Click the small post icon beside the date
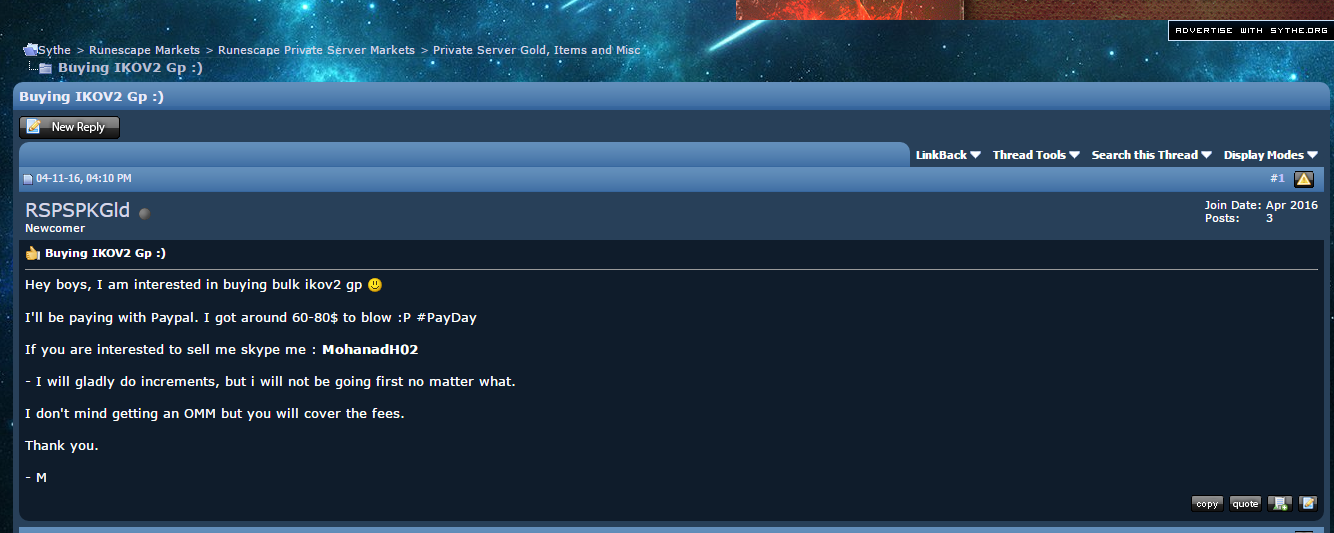 click(x=29, y=179)
